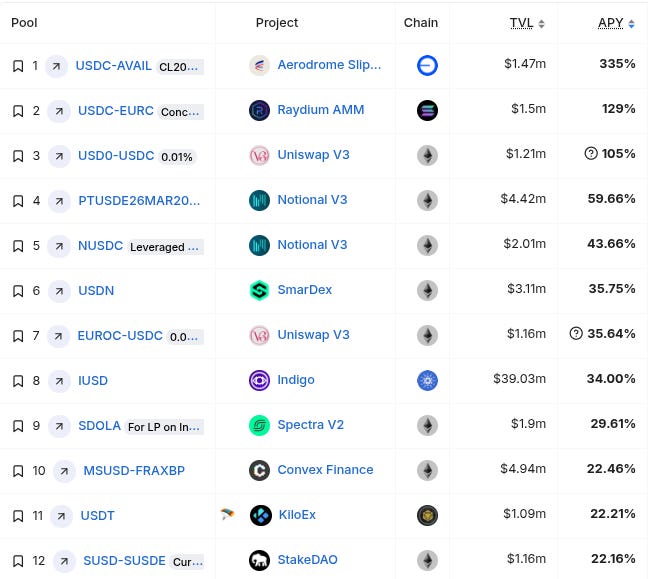Bookmark the EUROC-USDC pool row
Image resolution: width=648 pixels, height=579 pixels.
(18, 336)
